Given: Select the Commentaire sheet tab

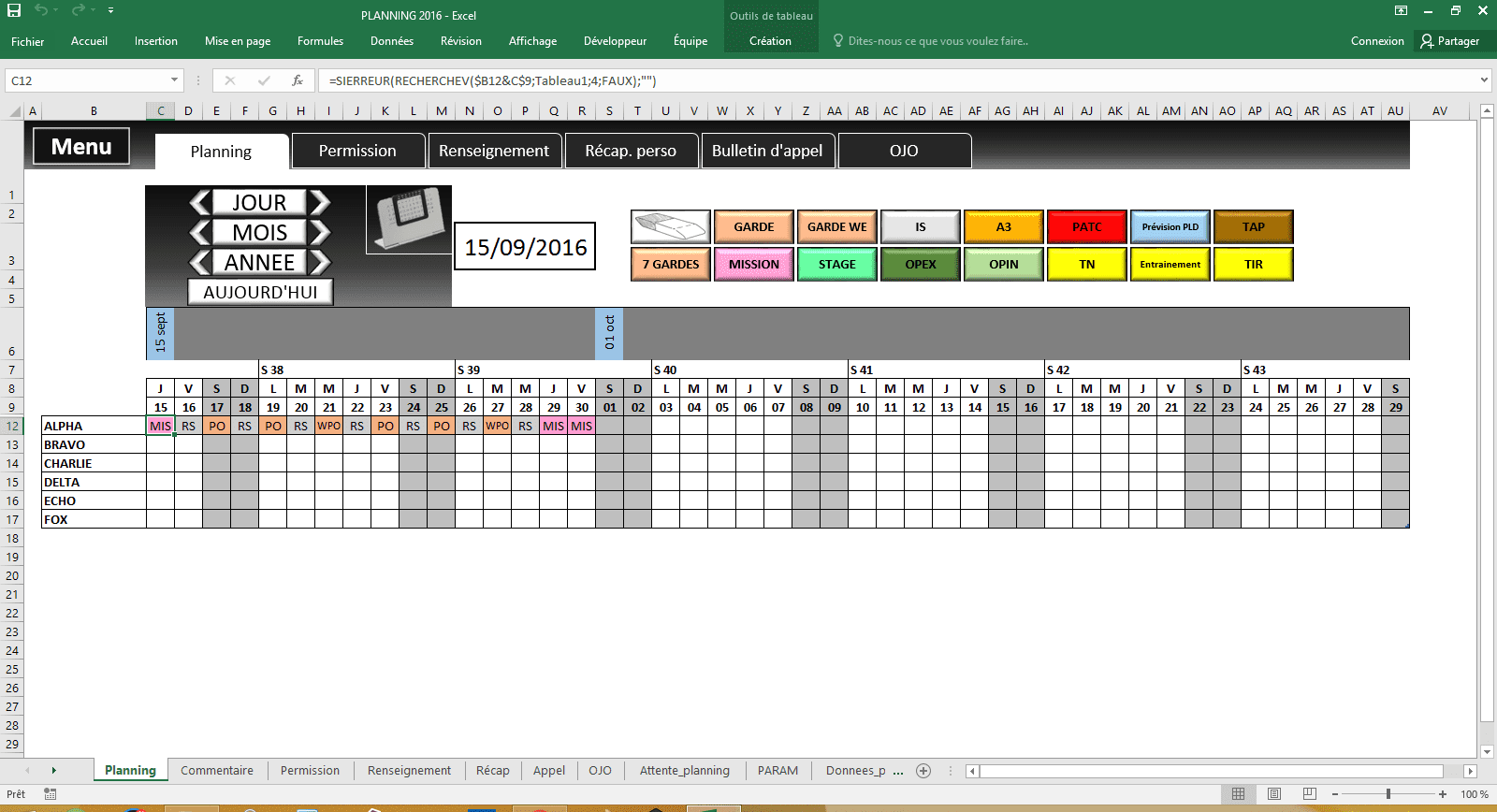Looking at the screenshot, I should click(217, 771).
